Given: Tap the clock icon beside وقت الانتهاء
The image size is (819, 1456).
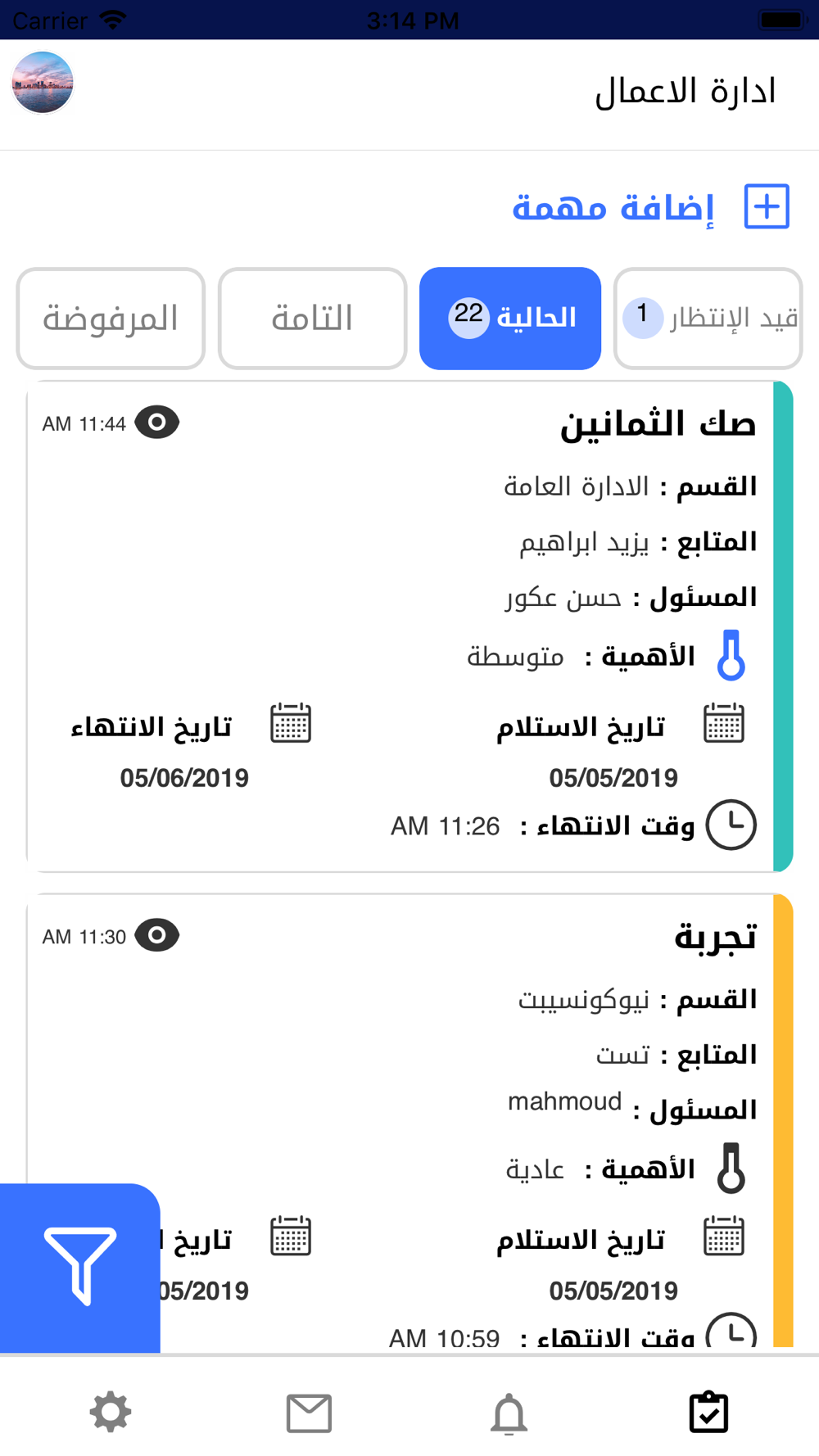Looking at the screenshot, I should 731,825.
